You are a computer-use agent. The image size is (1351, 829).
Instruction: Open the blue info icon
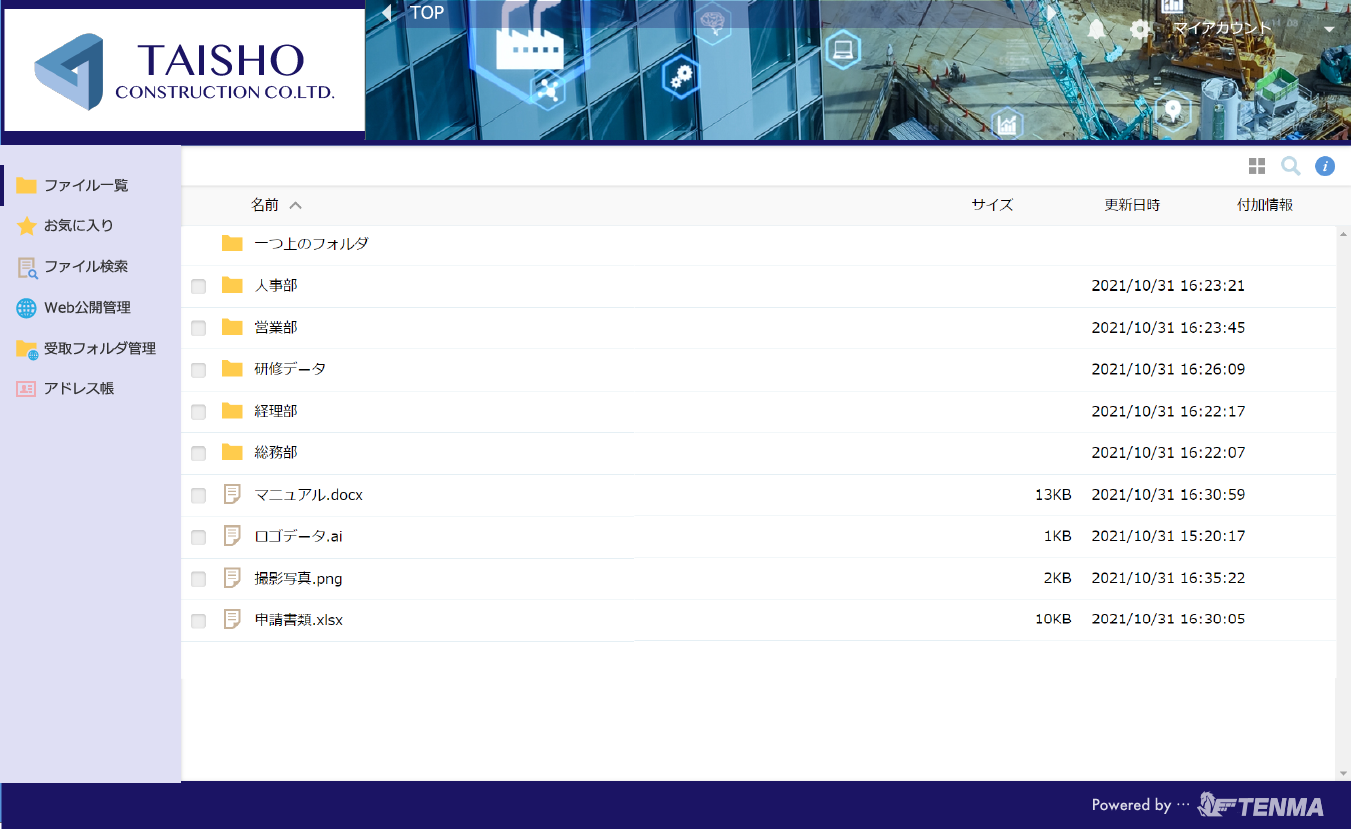[1325, 166]
